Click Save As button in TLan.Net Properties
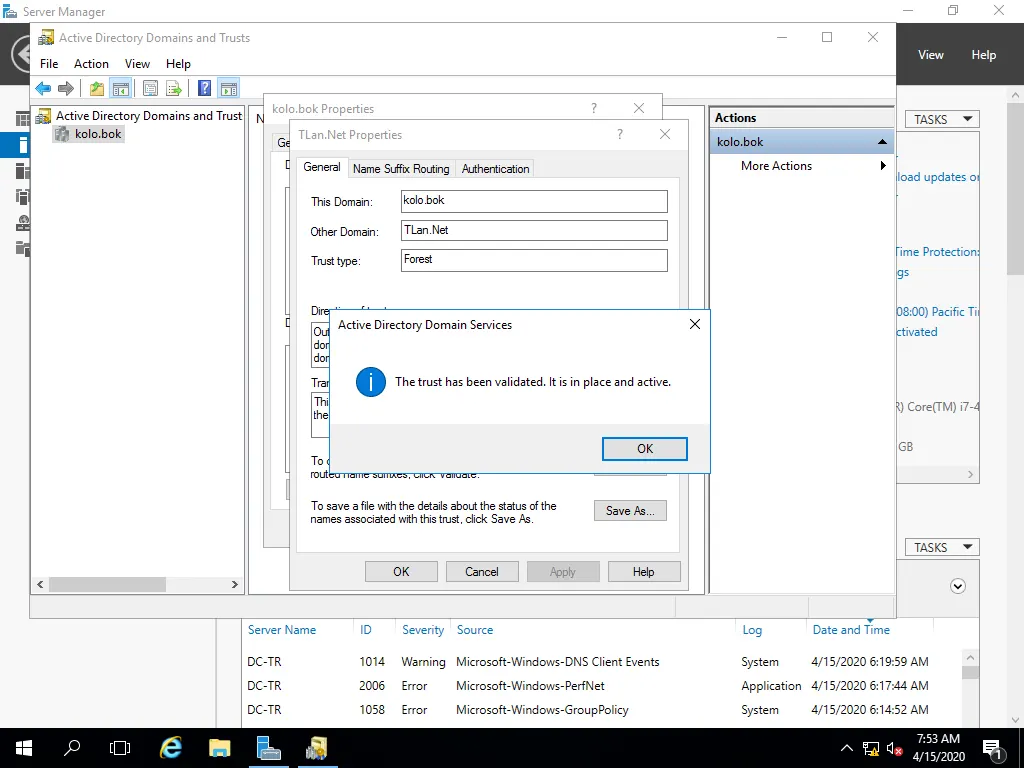1024x768 pixels. click(630, 511)
